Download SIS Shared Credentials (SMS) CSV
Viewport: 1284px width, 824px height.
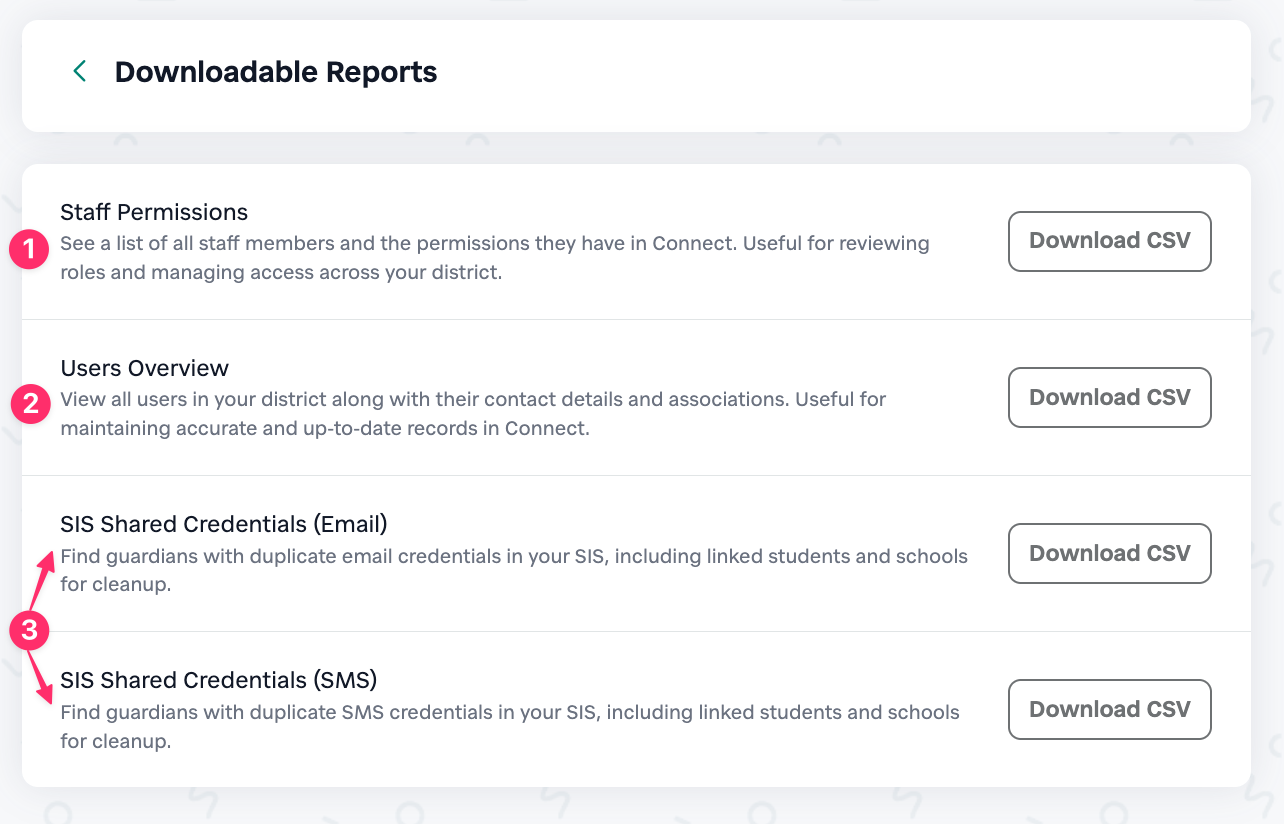point(1109,709)
